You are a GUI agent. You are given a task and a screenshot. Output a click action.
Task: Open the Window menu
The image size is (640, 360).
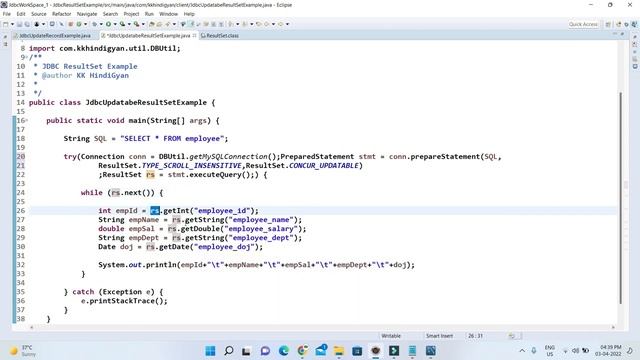169,14
